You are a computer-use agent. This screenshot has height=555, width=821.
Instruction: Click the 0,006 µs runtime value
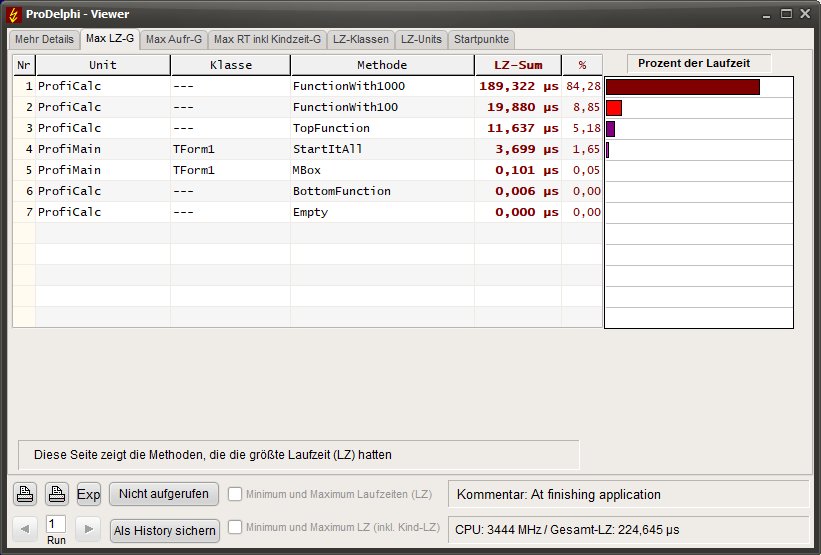point(527,191)
